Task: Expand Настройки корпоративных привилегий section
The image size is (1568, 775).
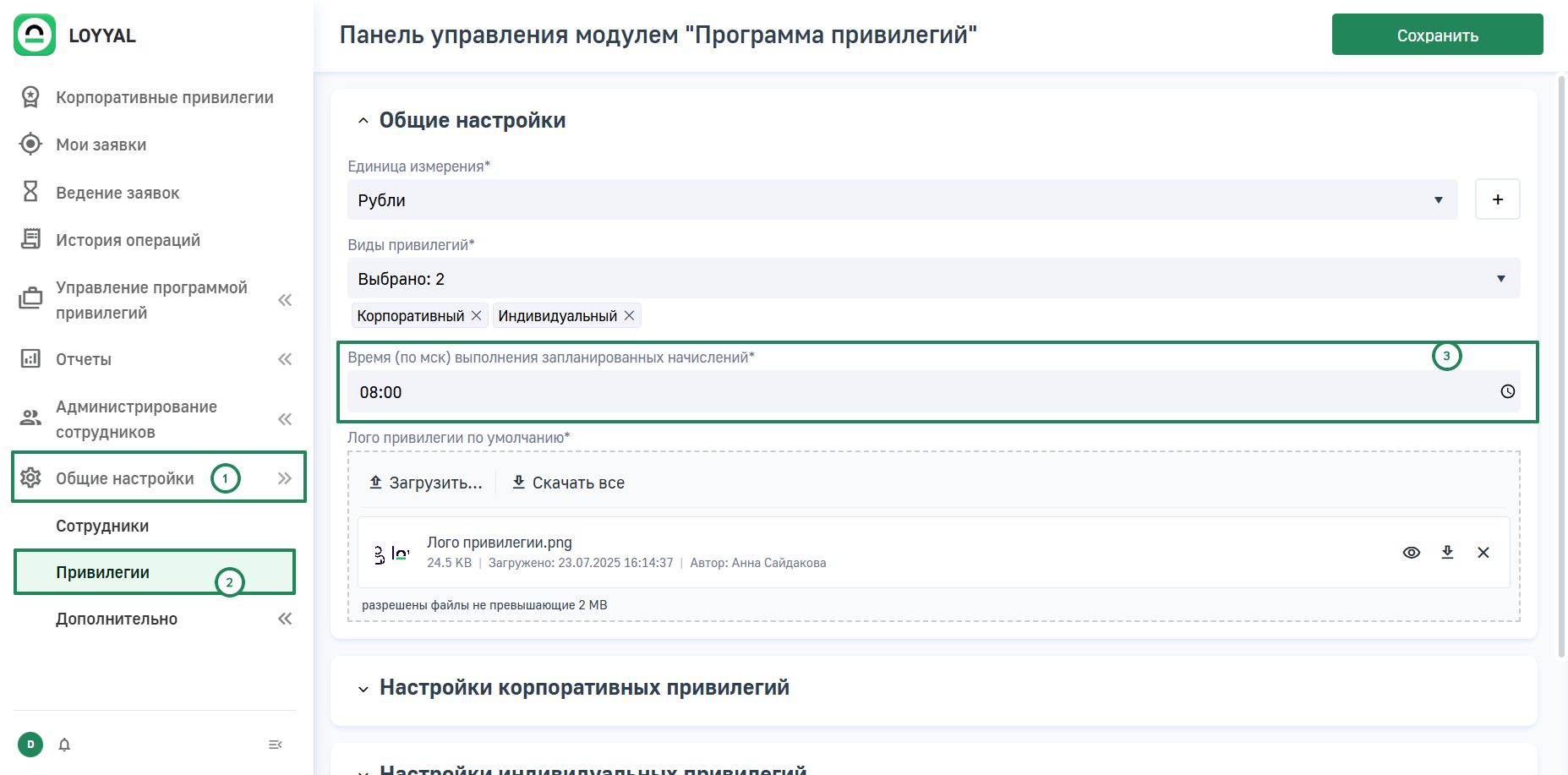Action: click(583, 688)
